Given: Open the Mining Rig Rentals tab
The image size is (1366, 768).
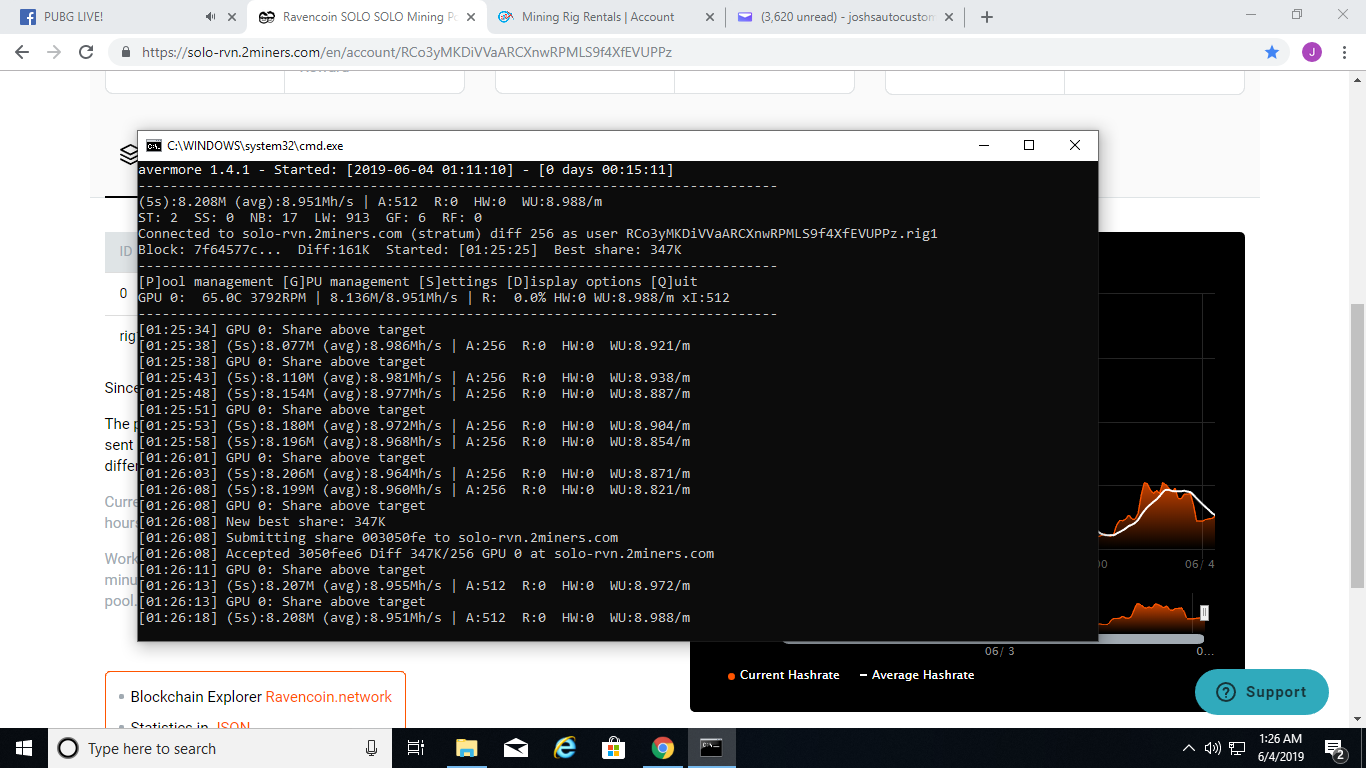Looking at the screenshot, I should 598,17.
